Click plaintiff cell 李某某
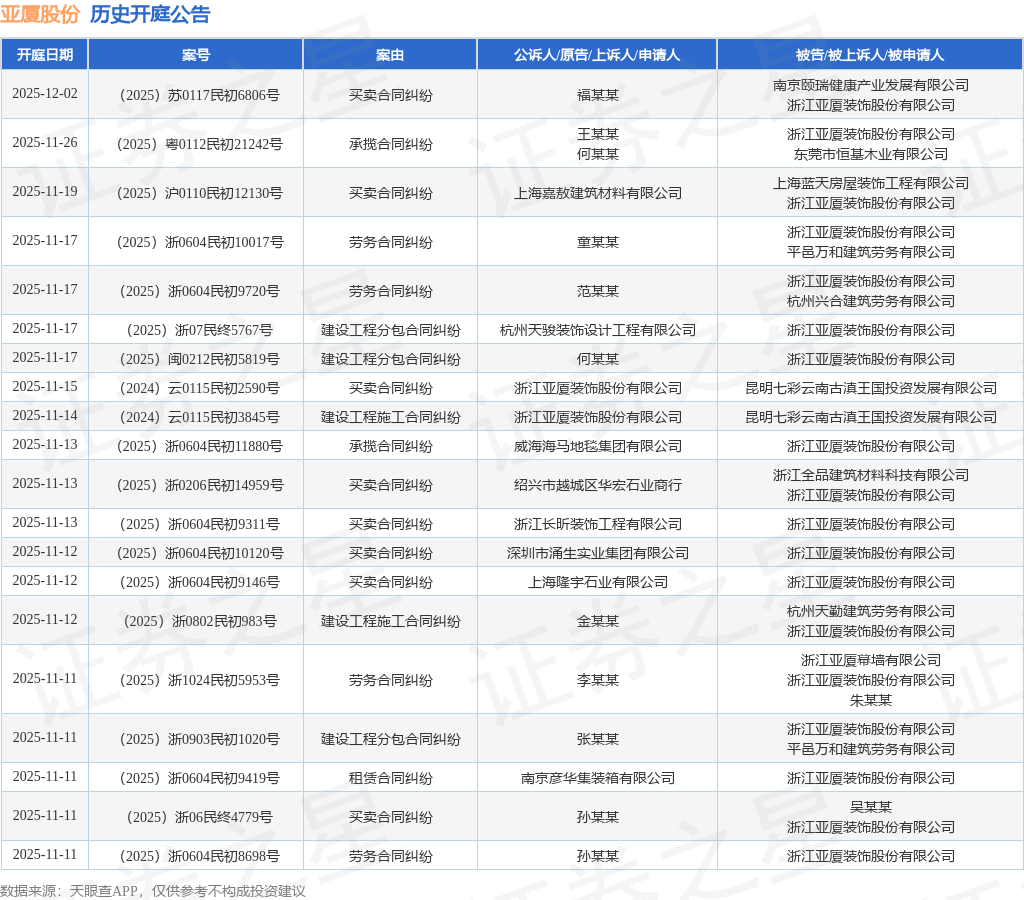1024x900 pixels. pos(597,681)
